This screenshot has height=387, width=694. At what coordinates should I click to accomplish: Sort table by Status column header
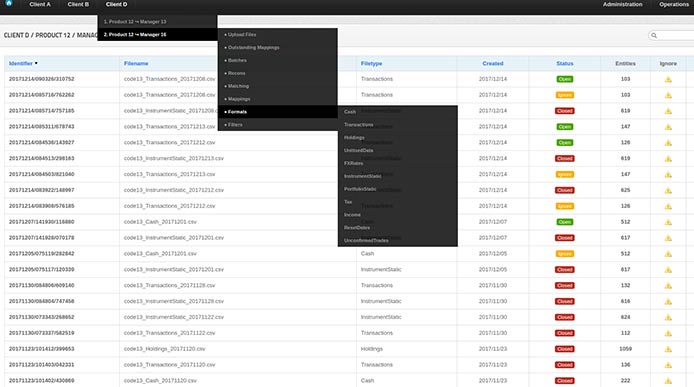coord(565,64)
